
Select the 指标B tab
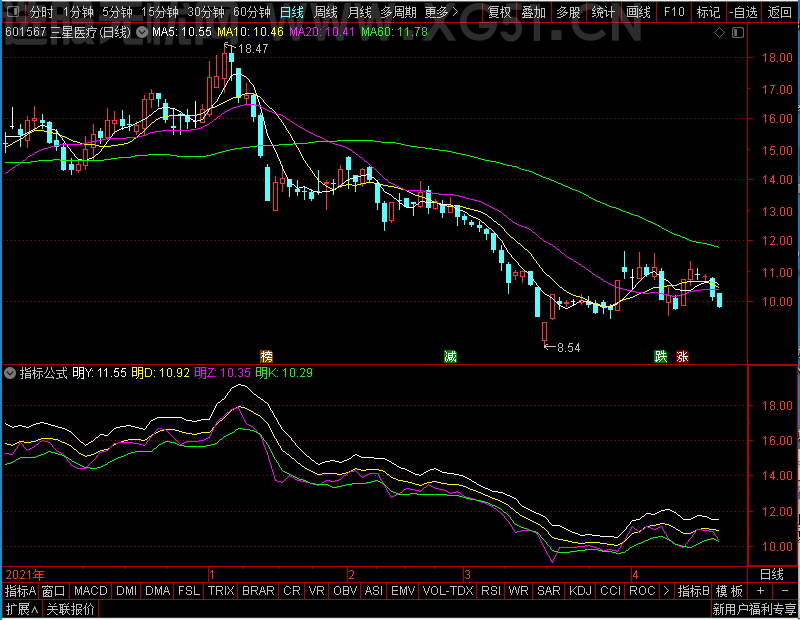(693, 591)
